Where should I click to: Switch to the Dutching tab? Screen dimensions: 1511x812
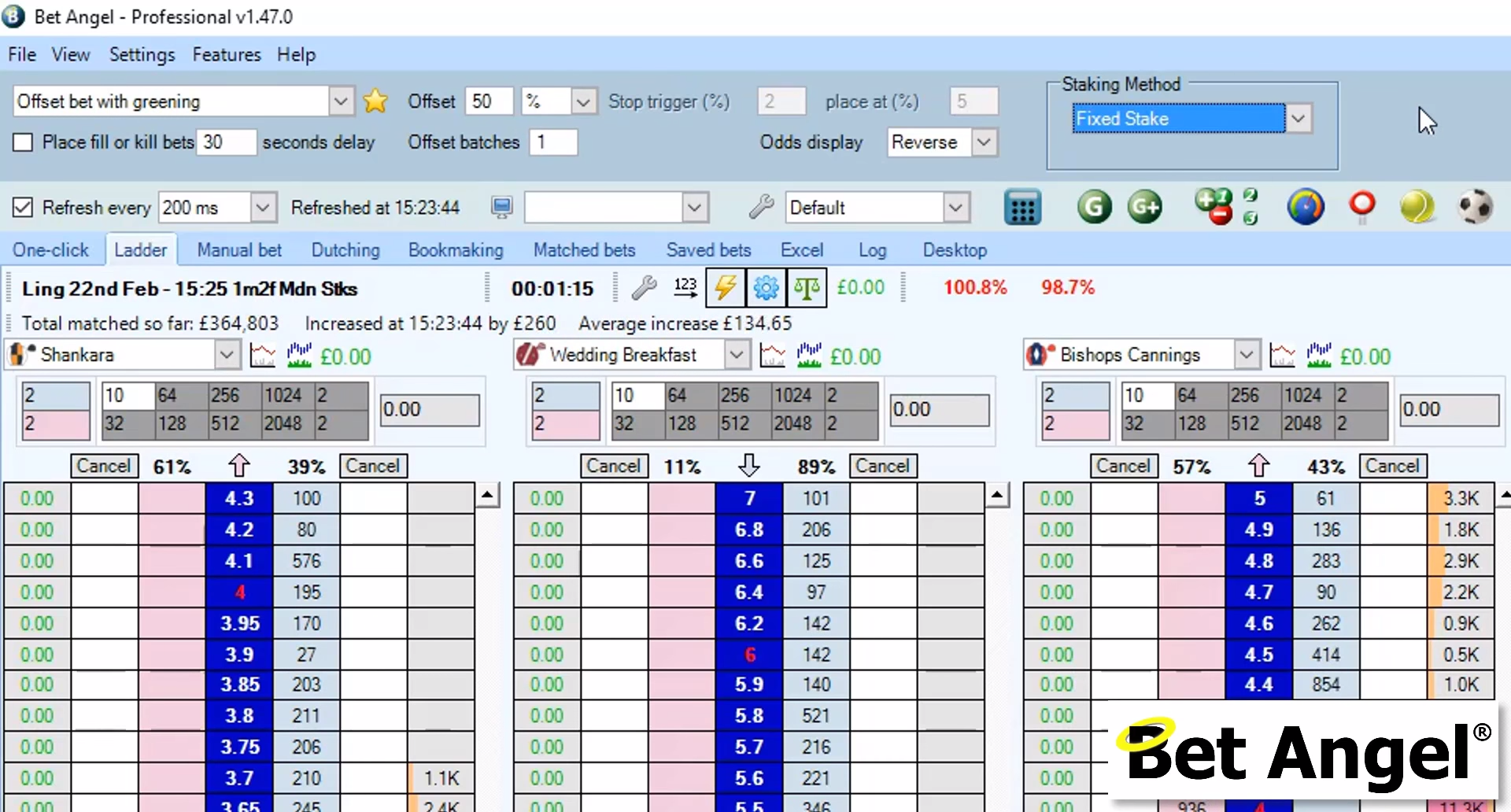coord(345,250)
